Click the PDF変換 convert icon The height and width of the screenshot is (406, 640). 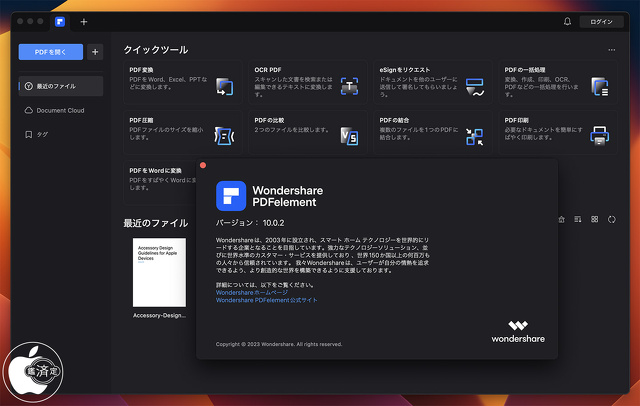(x=224, y=87)
